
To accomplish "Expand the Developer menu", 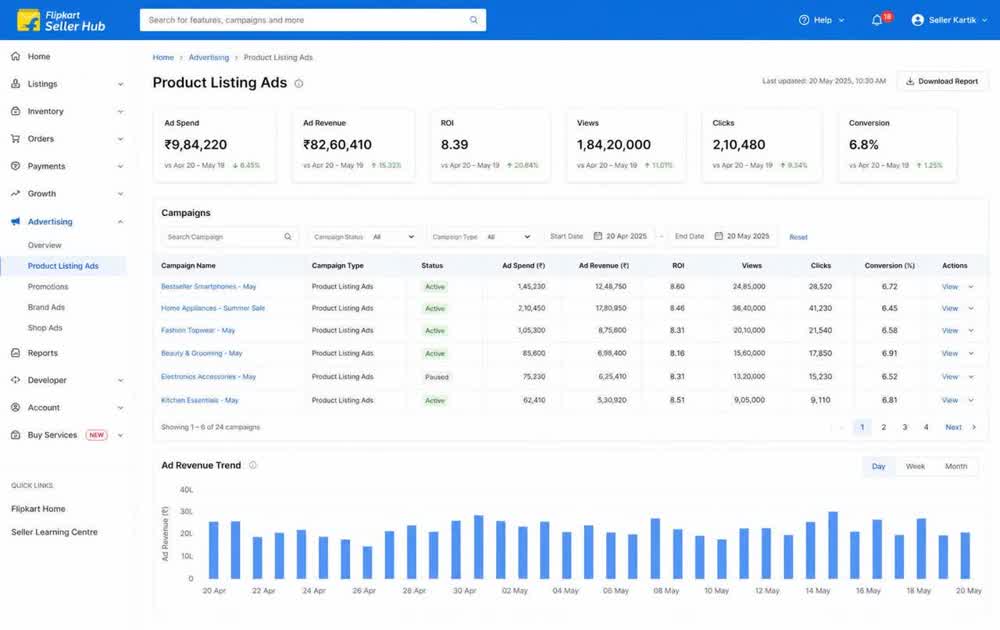I will (121, 381).
